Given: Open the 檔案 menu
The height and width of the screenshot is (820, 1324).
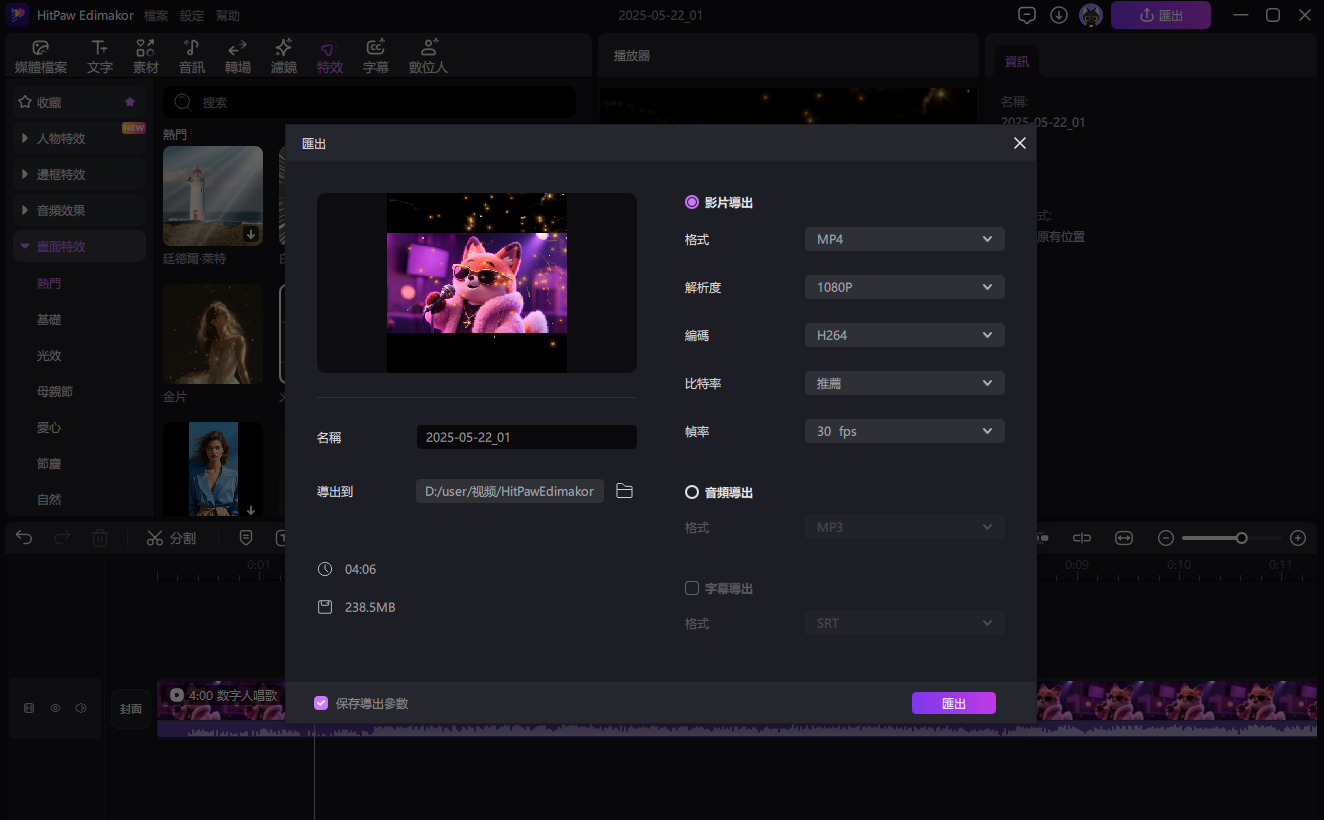Looking at the screenshot, I should 156,16.
